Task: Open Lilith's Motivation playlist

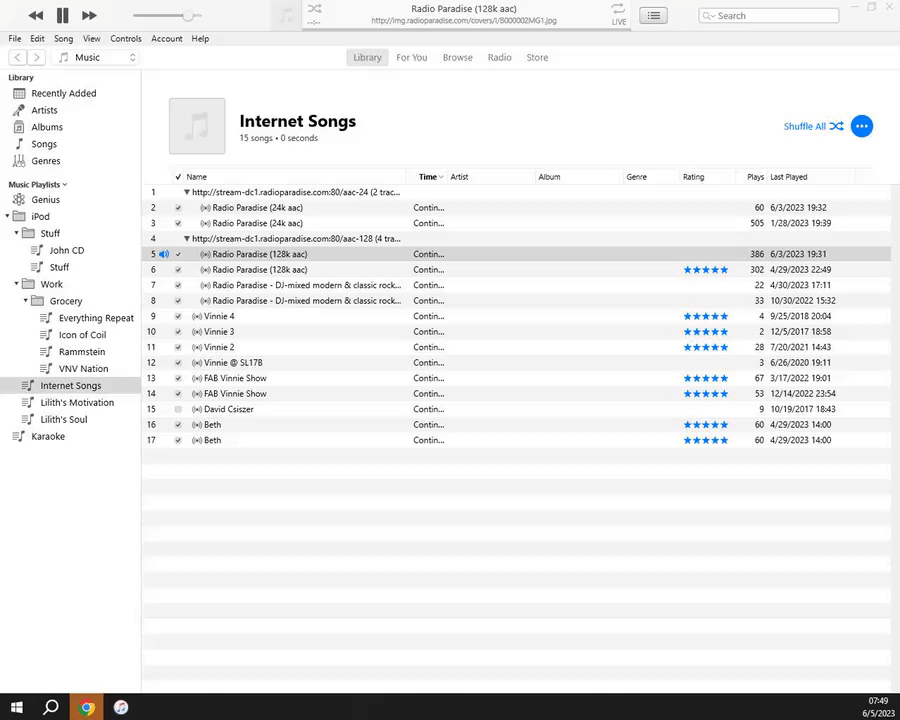Action: coord(77,402)
